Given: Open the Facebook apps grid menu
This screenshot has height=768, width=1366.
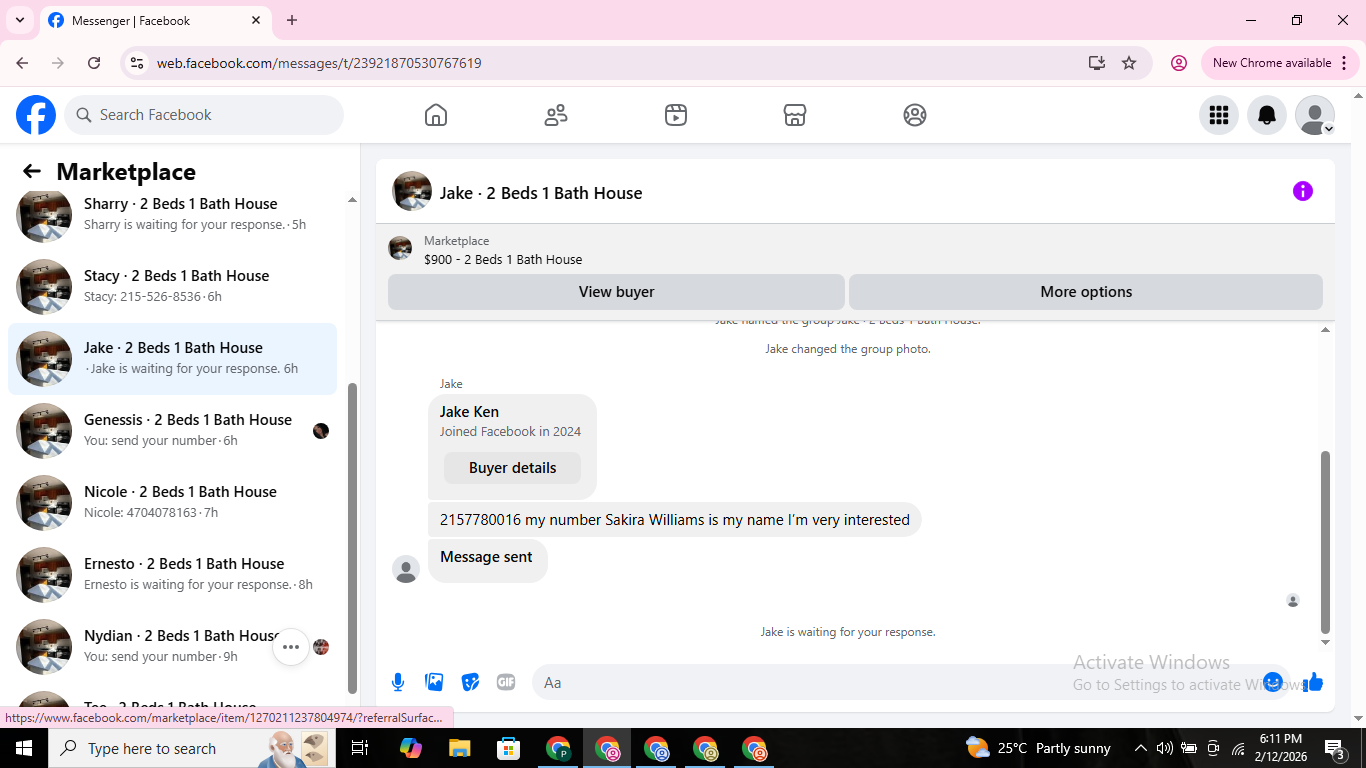Looking at the screenshot, I should click(1219, 115).
